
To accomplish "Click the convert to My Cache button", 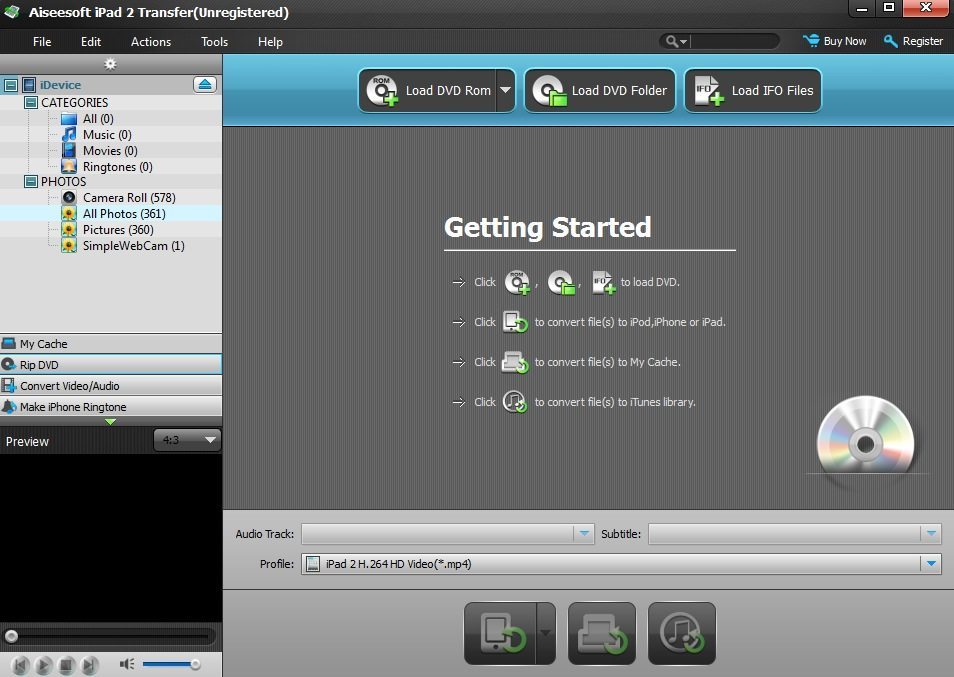I will click(x=602, y=633).
